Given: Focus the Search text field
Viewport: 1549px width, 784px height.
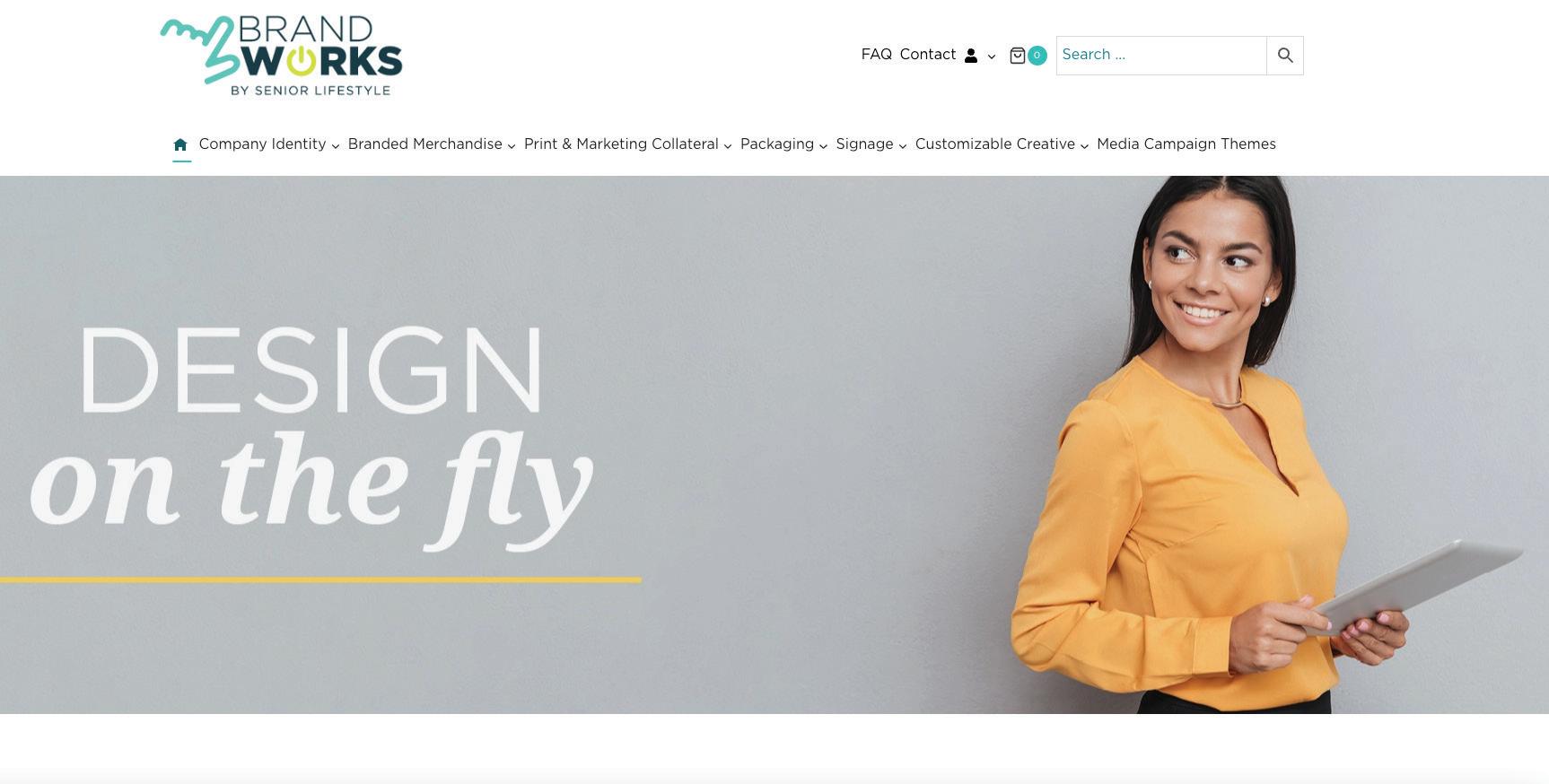Looking at the screenshot, I should [1161, 56].
